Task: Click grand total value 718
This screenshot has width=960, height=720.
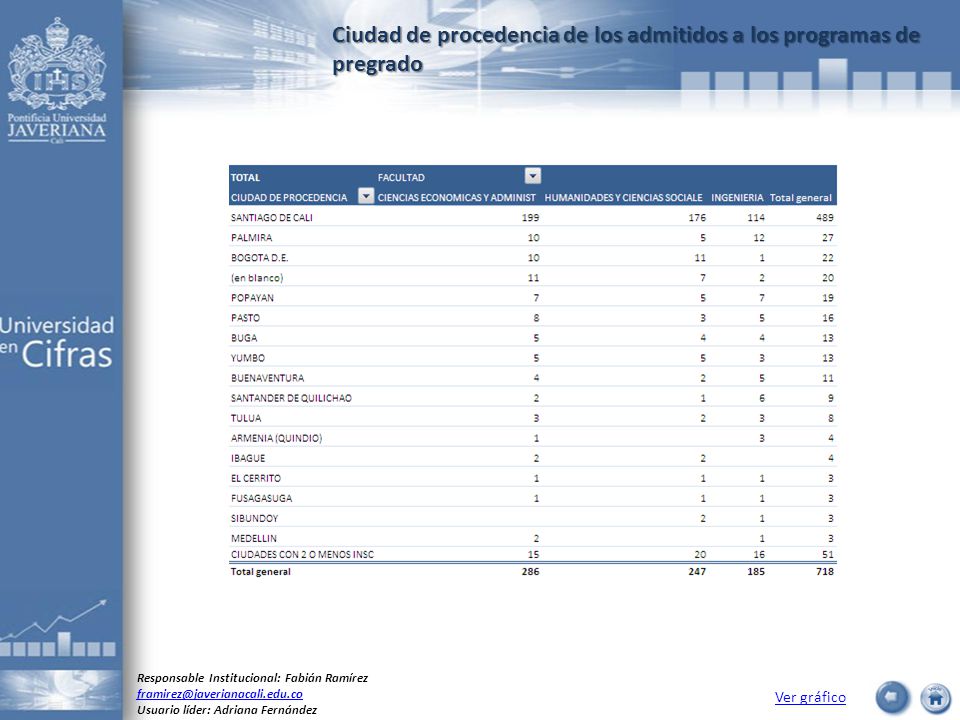Action: point(825,571)
